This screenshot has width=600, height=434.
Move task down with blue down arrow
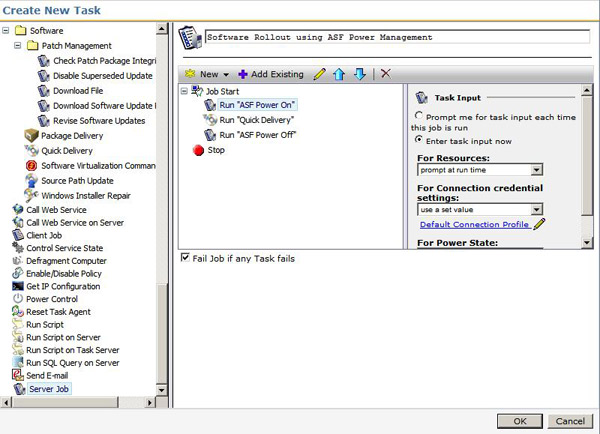(x=360, y=74)
